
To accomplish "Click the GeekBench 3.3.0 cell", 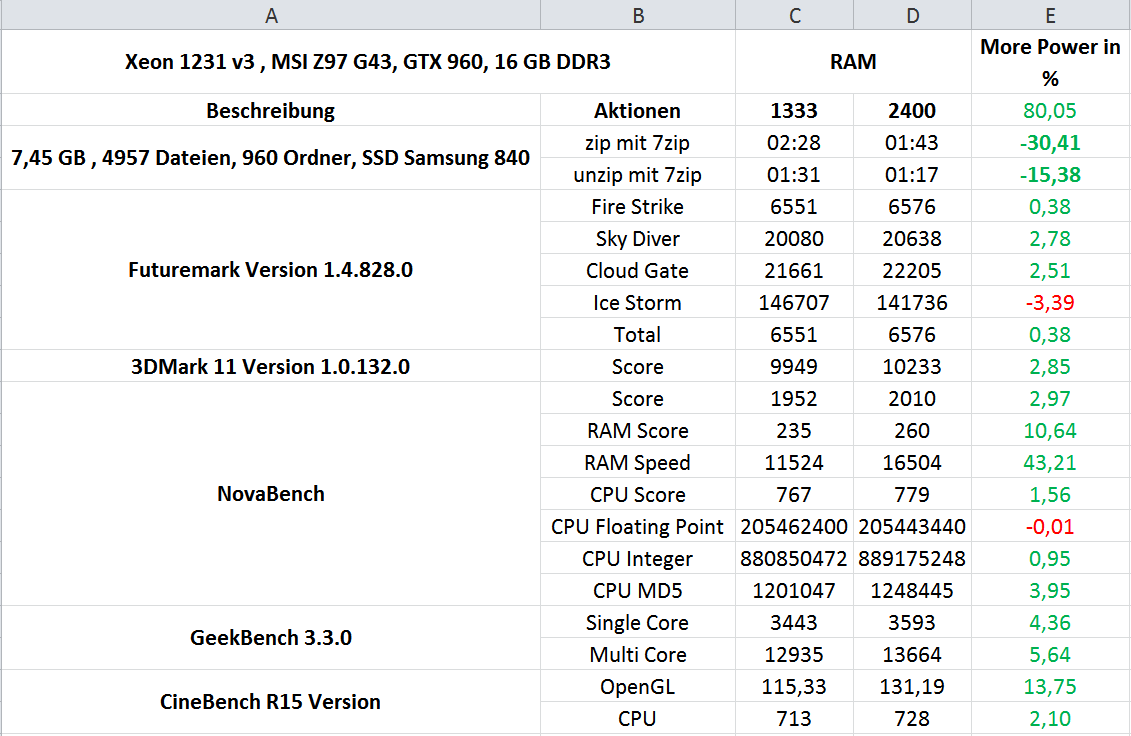I will (270, 638).
